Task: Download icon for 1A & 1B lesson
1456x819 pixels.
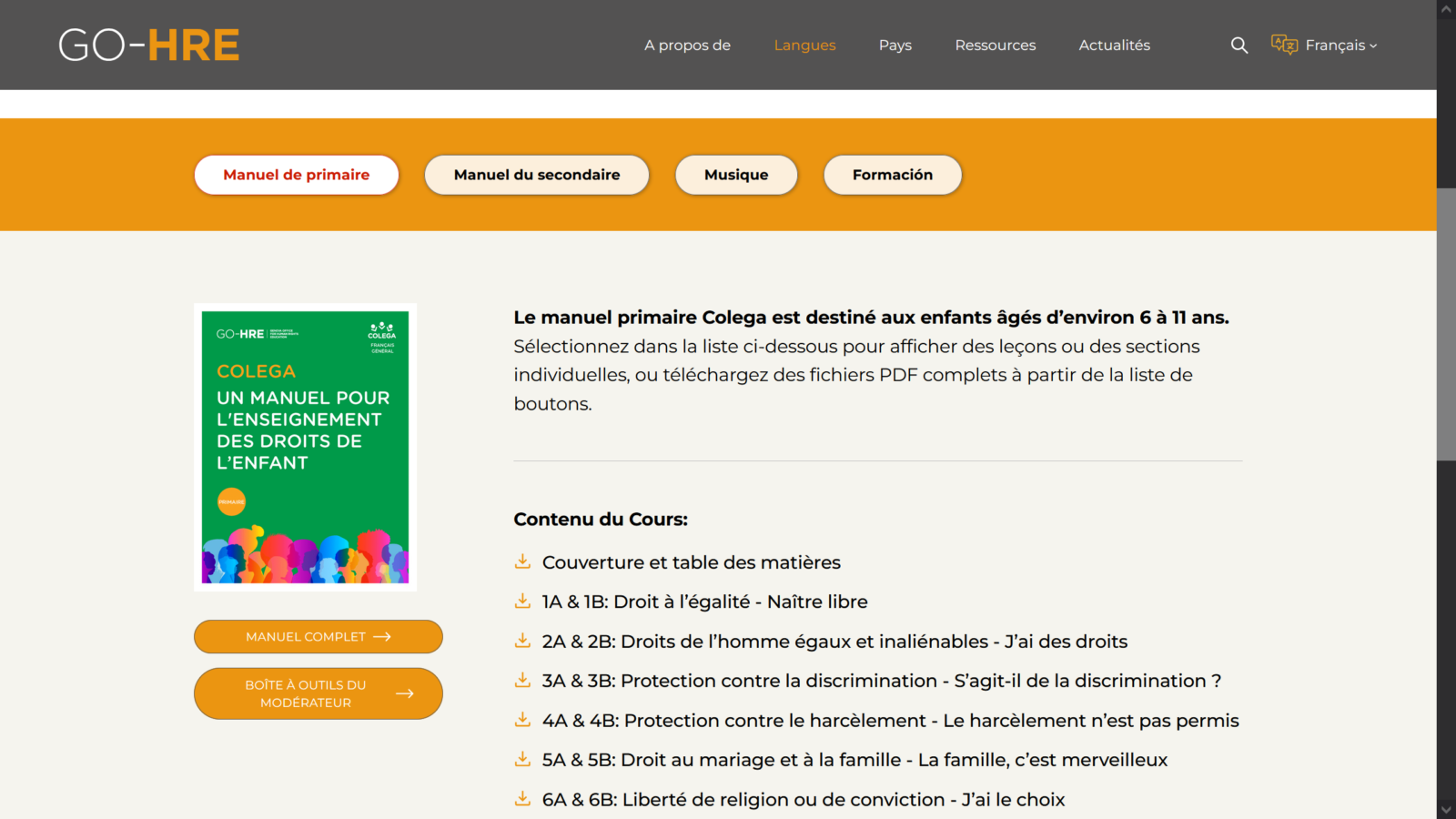Action: coord(522,601)
